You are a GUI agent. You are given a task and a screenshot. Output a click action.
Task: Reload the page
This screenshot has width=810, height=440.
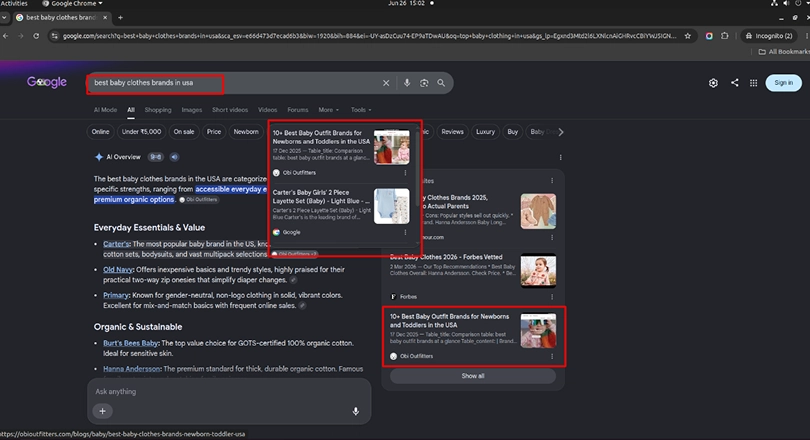pyautogui.click(x=36, y=36)
